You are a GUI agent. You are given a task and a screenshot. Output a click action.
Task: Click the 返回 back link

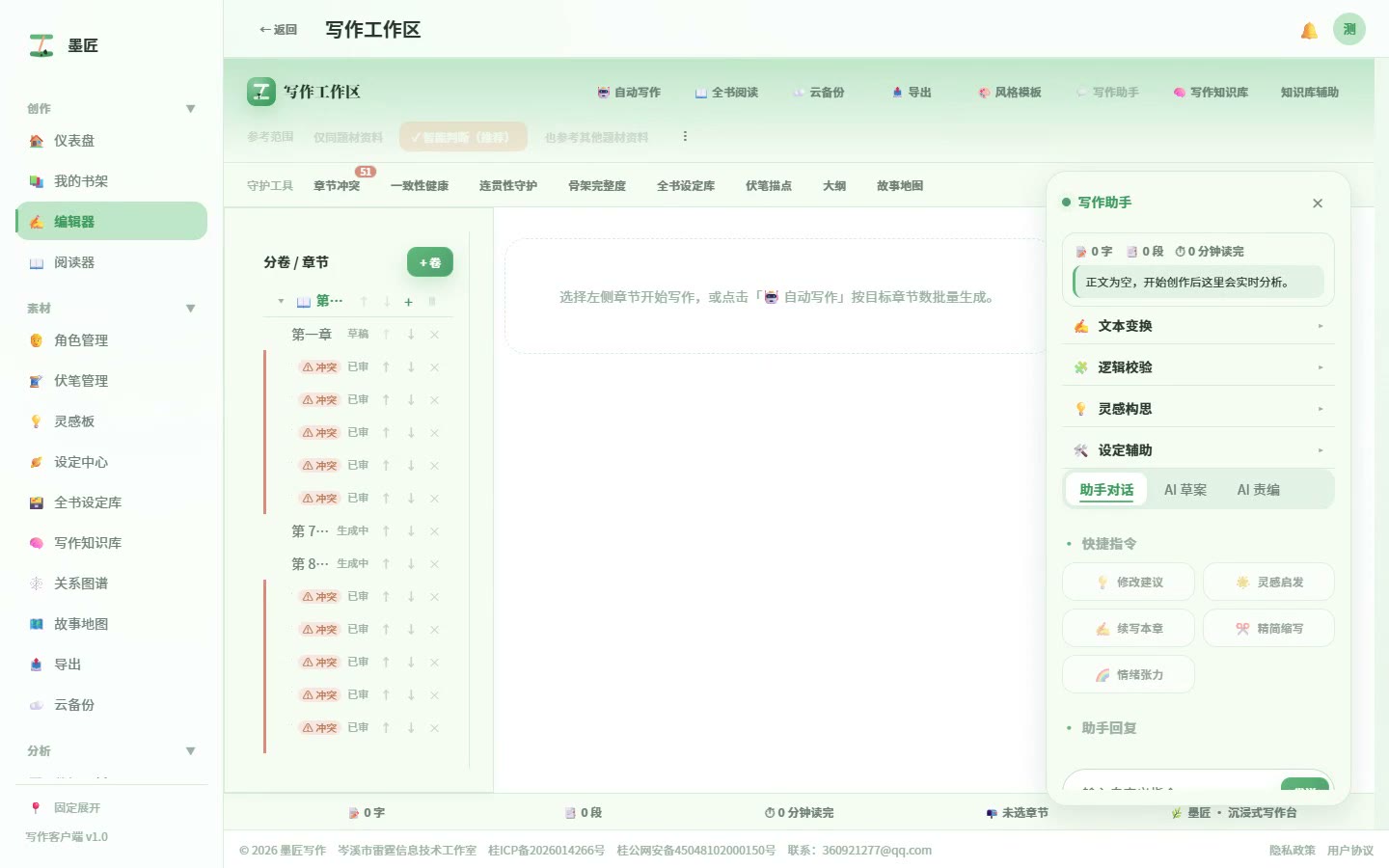coord(278,30)
